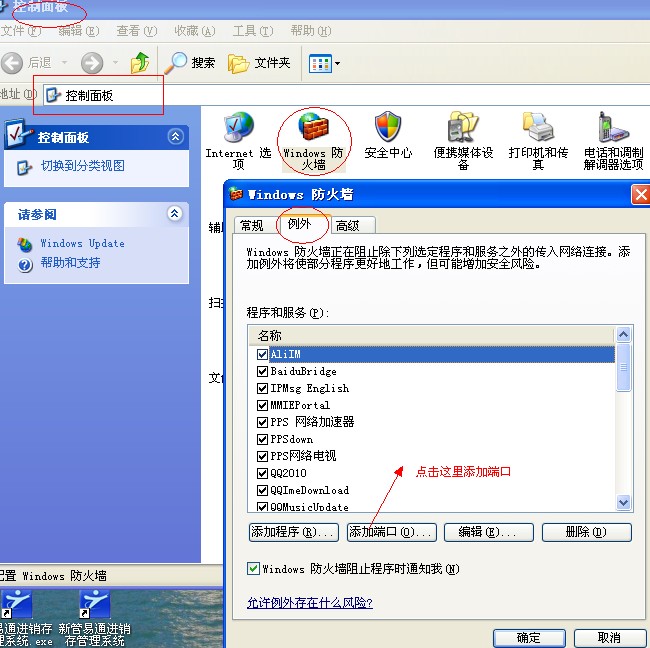Open 安全中心 shield icon
The image size is (650, 648).
point(388,136)
